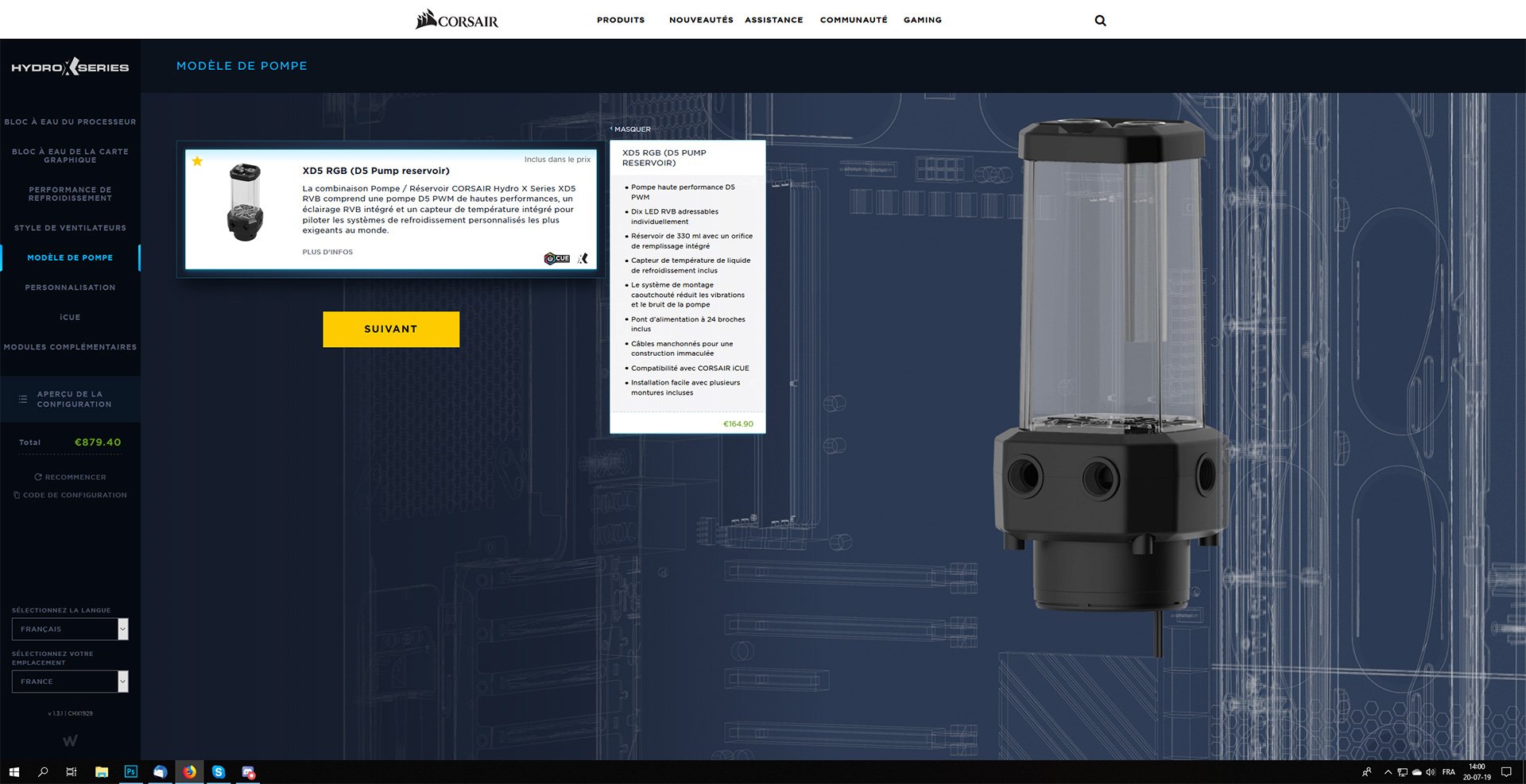This screenshot has height=784, width=1526.
Task: Click the Corsair logo
Action: click(457, 20)
